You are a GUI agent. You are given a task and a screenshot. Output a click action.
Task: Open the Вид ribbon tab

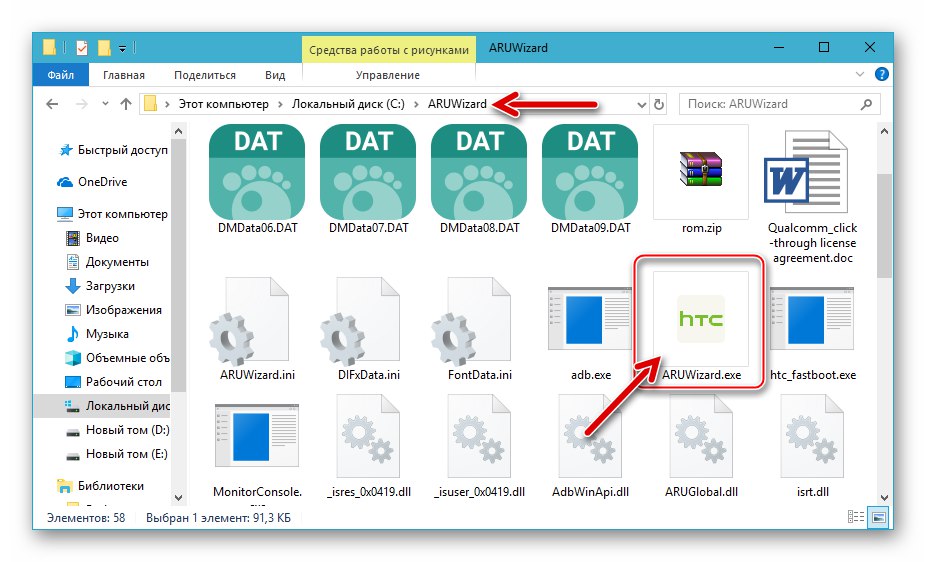[275, 75]
